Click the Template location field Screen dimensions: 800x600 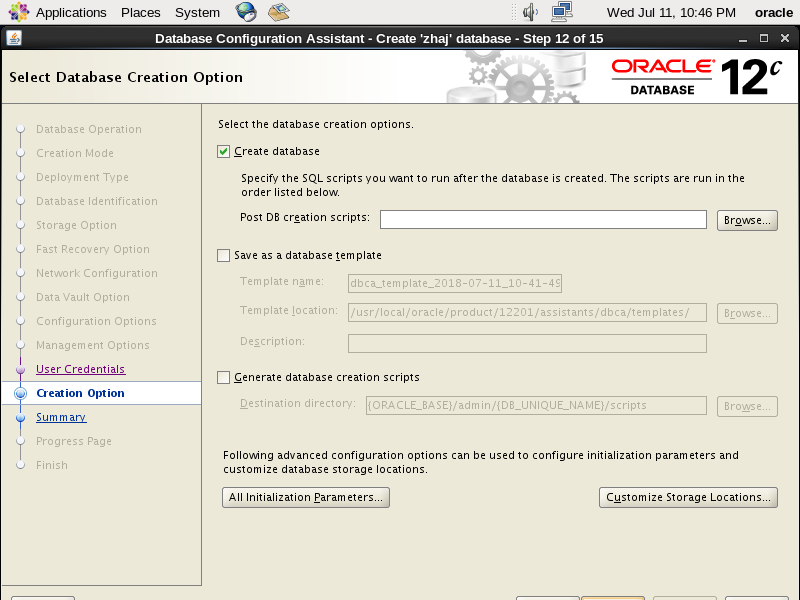(x=527, y=313)
